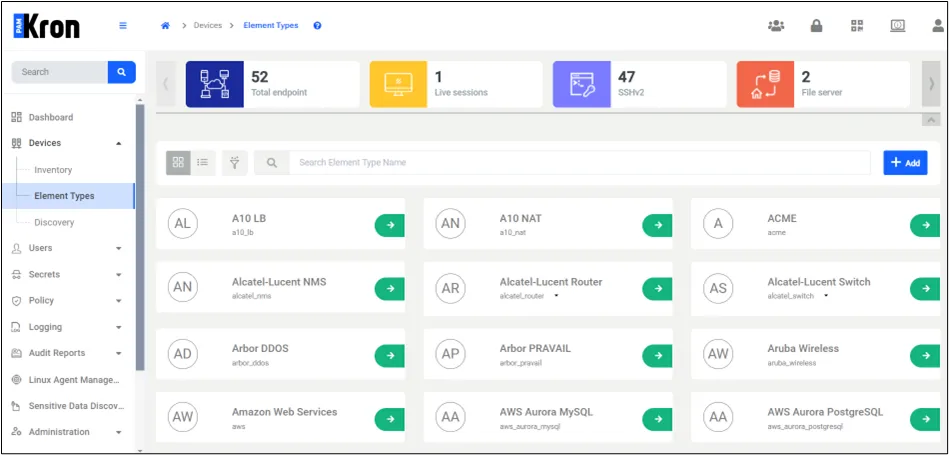949x455 pixels.
Task: Click the Total endpoint network icon
Action: [x=215, y=84]
